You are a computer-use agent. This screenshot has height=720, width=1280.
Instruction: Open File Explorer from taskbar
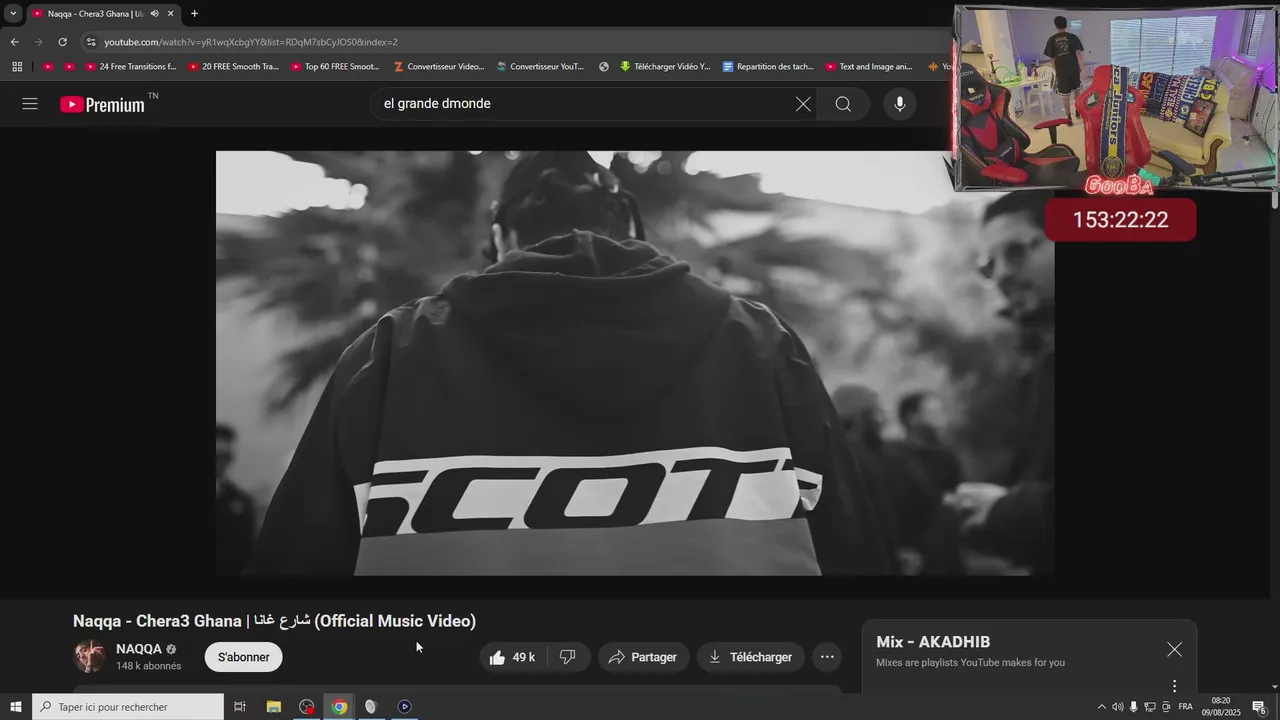pos(273,707)
